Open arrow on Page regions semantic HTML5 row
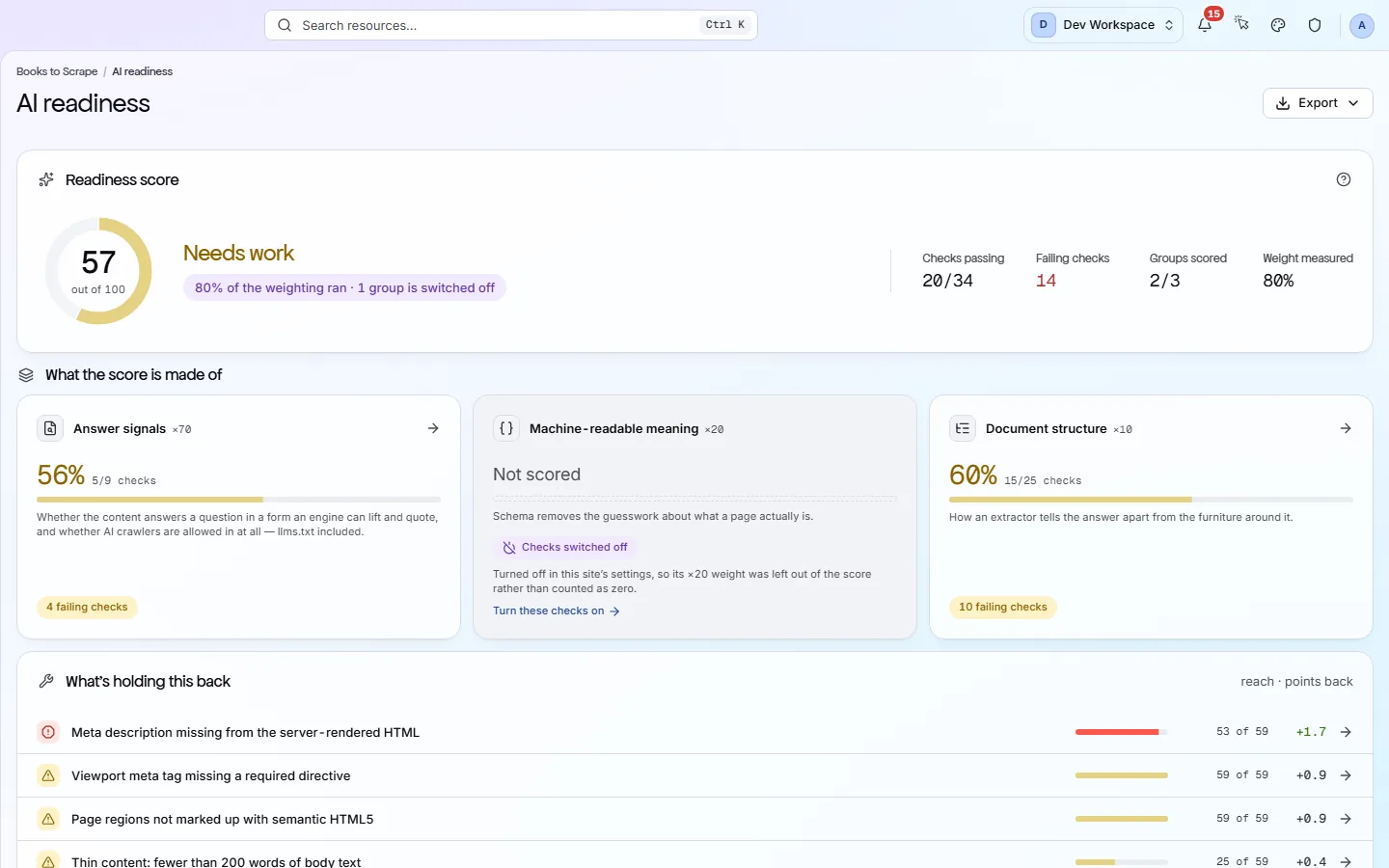 coord(1346,819)
